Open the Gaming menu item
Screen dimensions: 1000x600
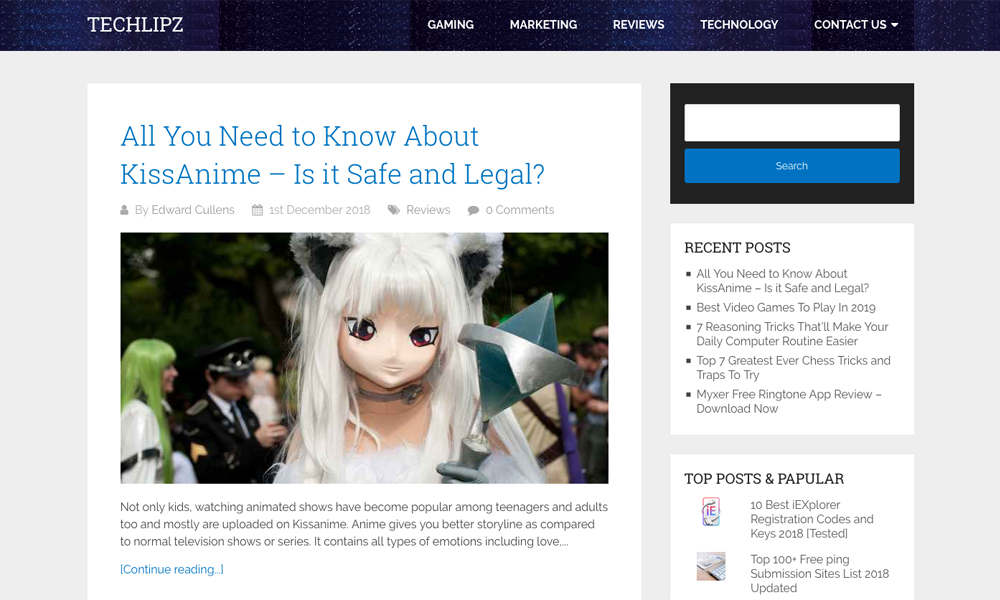coord(450,25)
